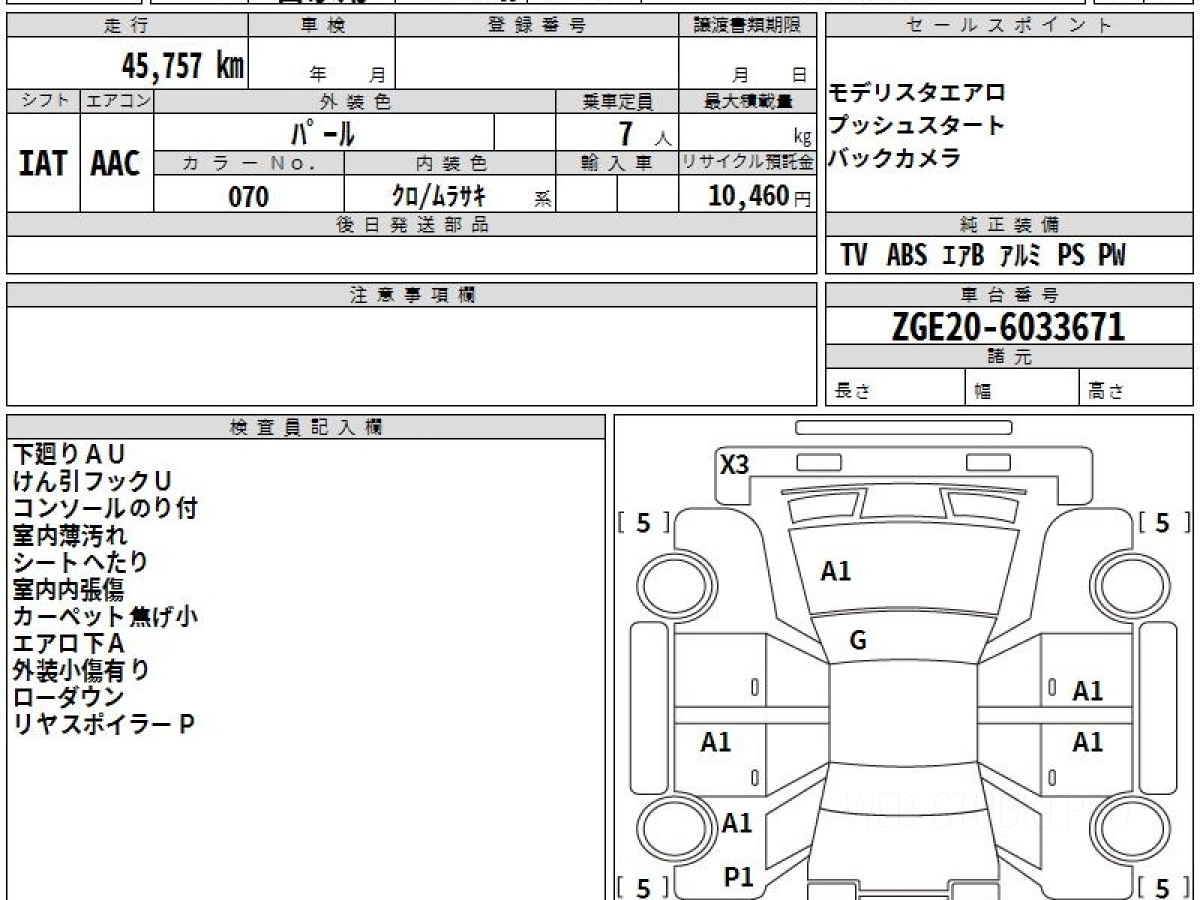Select the PS equipment entry

[x=1071, y=256]
